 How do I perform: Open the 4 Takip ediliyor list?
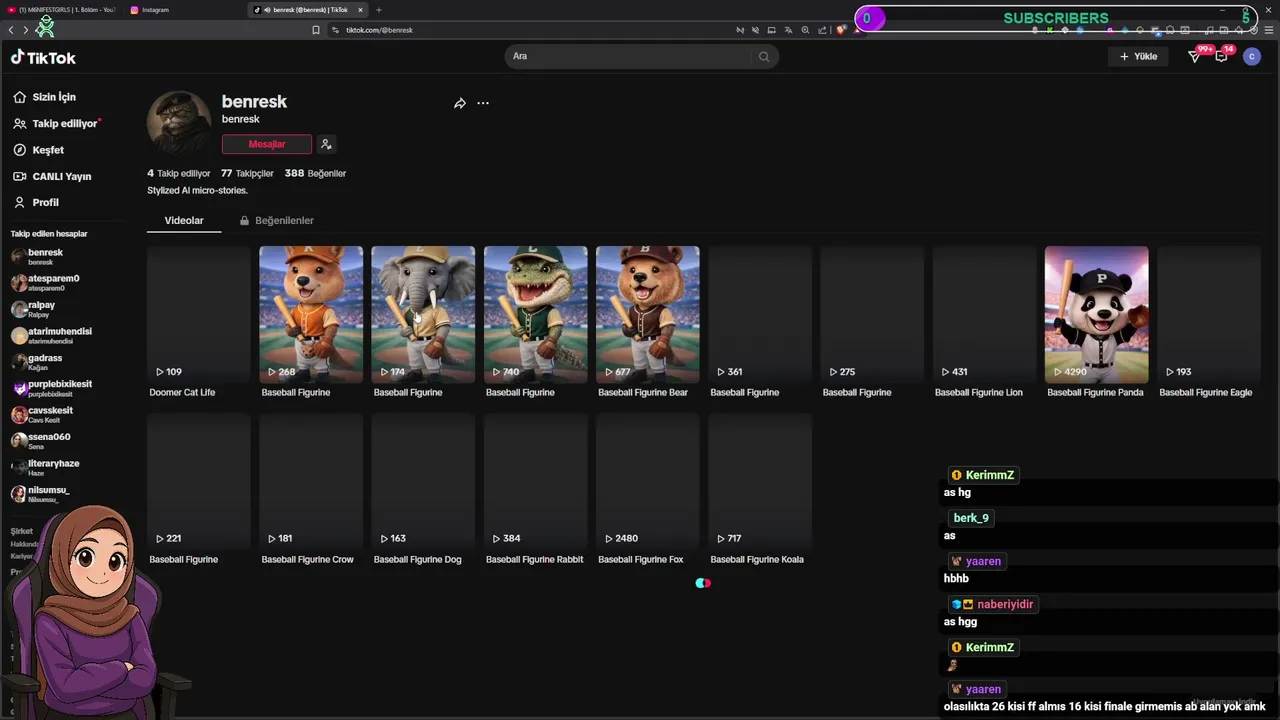[x=179, y=173]
